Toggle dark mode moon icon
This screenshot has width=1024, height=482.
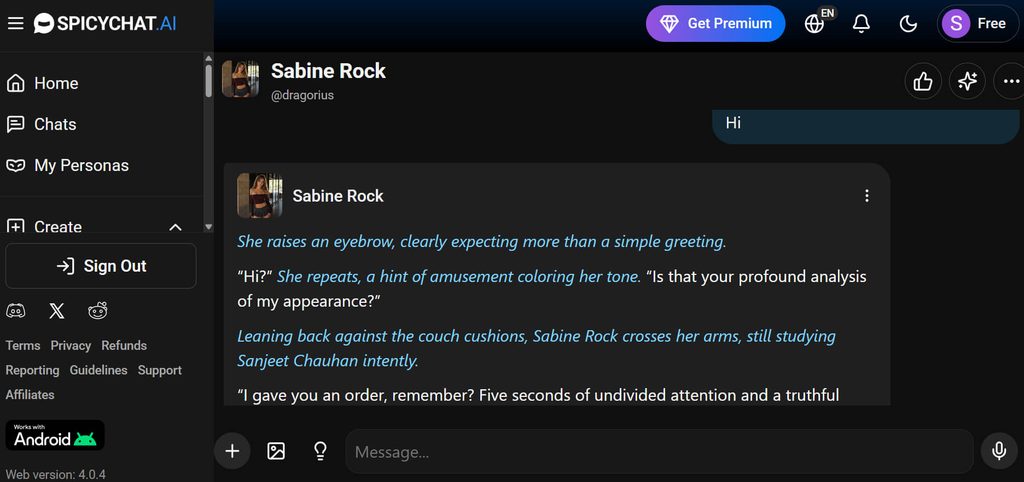(908, 24)
